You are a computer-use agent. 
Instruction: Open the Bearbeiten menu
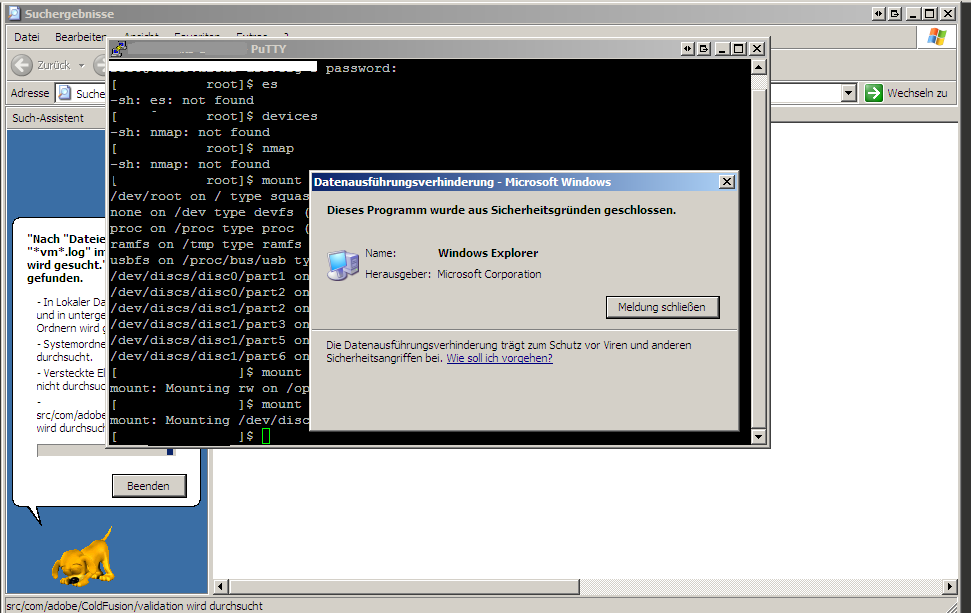pos(81,37)
